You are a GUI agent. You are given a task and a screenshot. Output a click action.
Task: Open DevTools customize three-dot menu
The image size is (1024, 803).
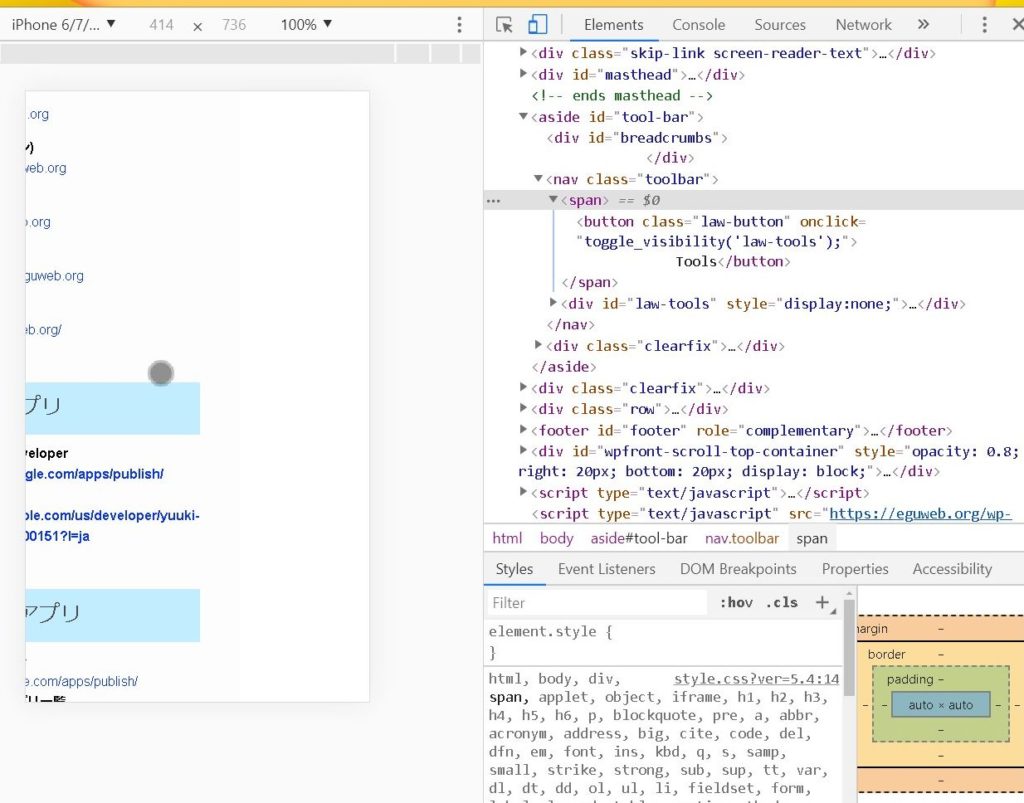pos(984,25)
